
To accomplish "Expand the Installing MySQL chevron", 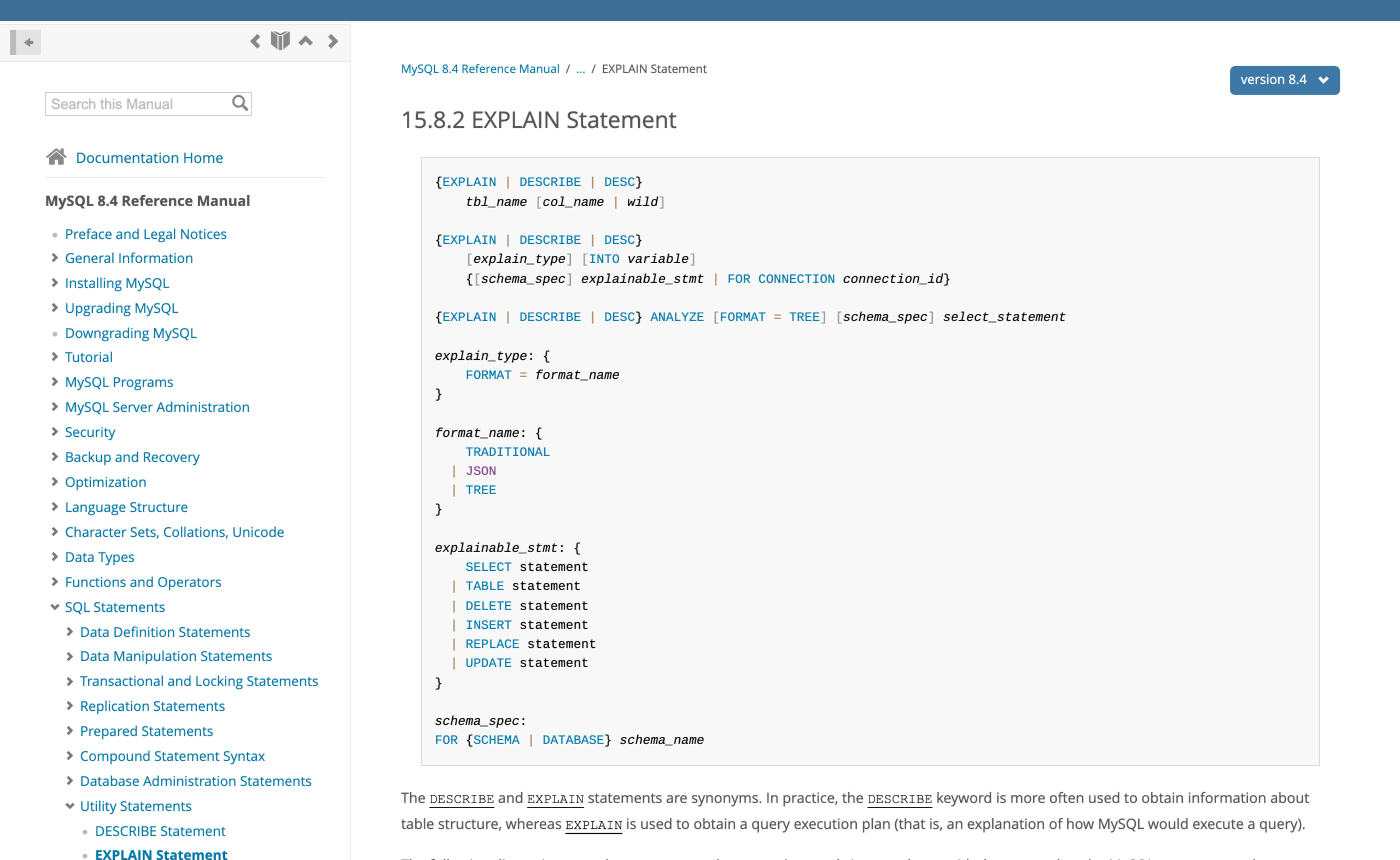I will pyautogui.click(x=55, y=283).
